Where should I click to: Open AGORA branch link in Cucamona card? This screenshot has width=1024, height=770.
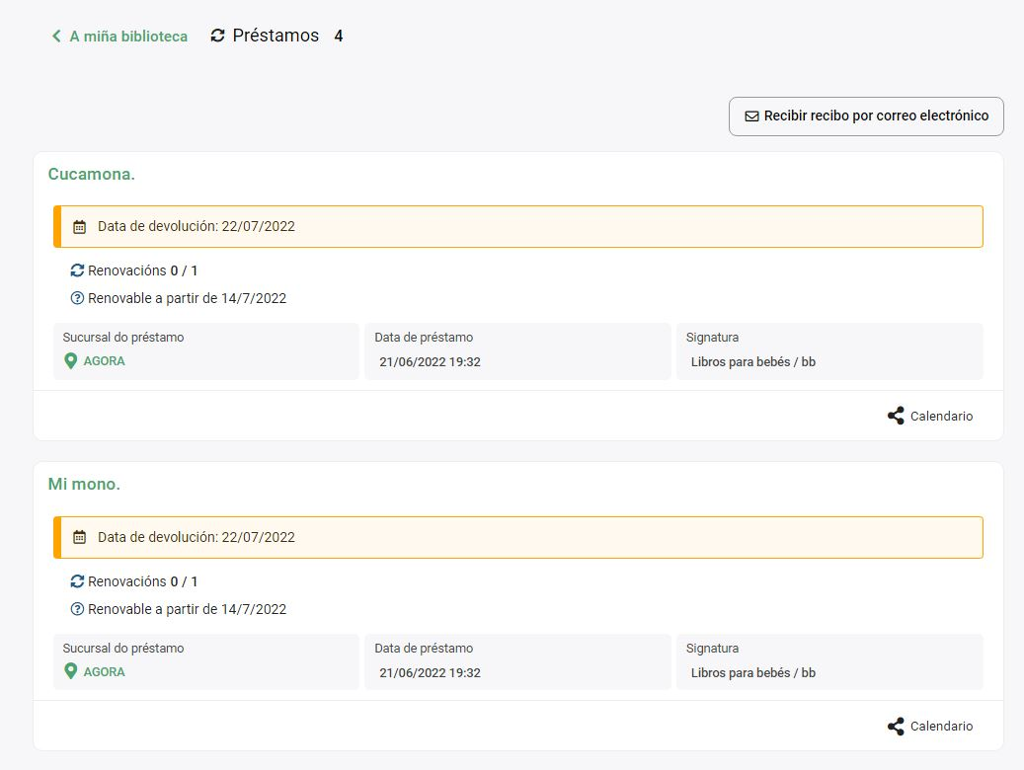coord(104,361)
